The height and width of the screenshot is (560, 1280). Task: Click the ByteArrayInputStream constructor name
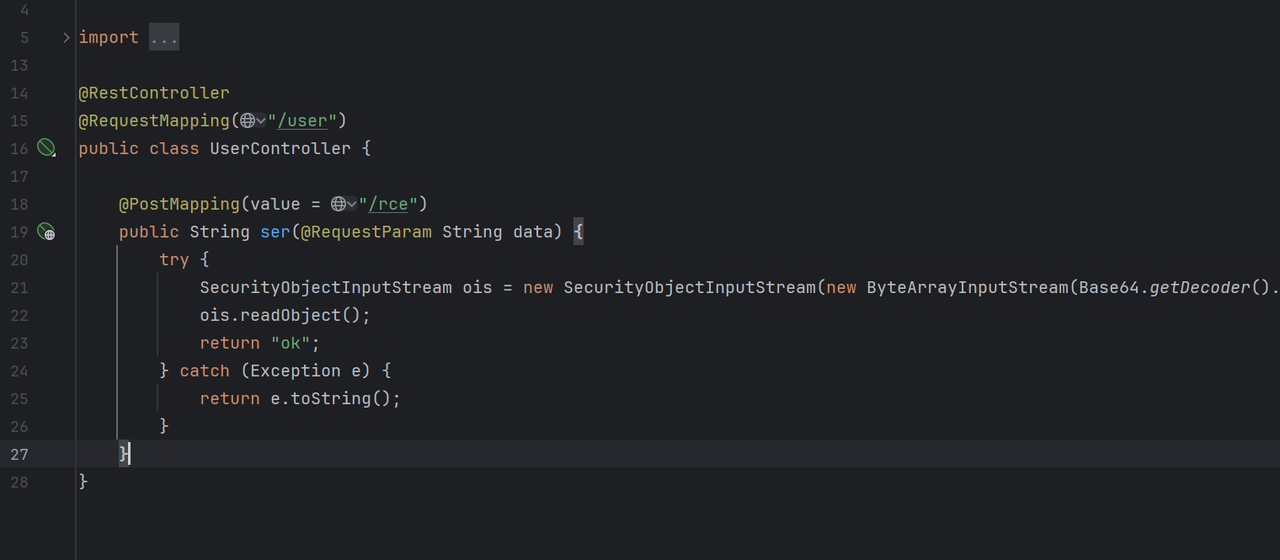[966, 288]
